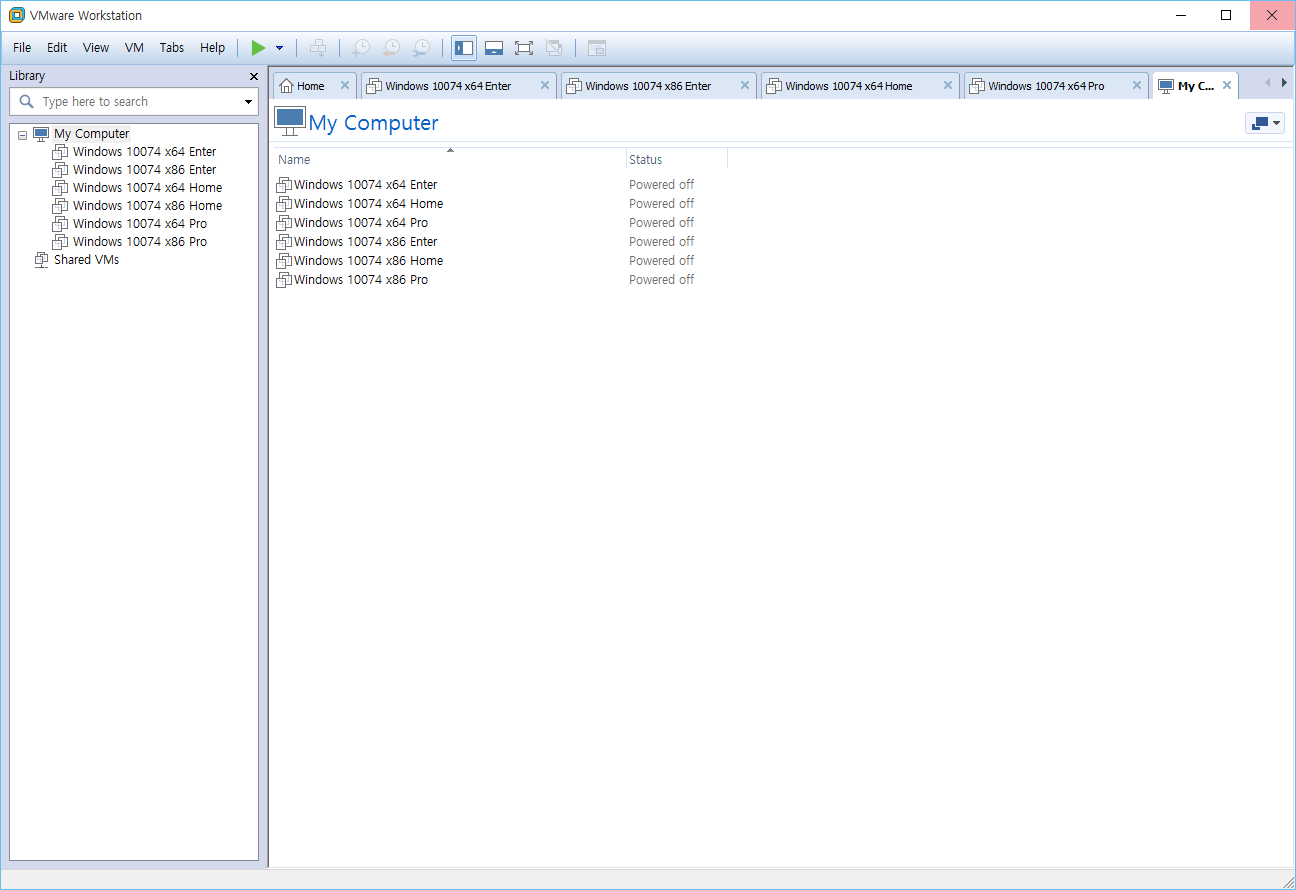Click the VMware Workstation title bar app icon
1296x890 pixels.
tap(16, 15)
